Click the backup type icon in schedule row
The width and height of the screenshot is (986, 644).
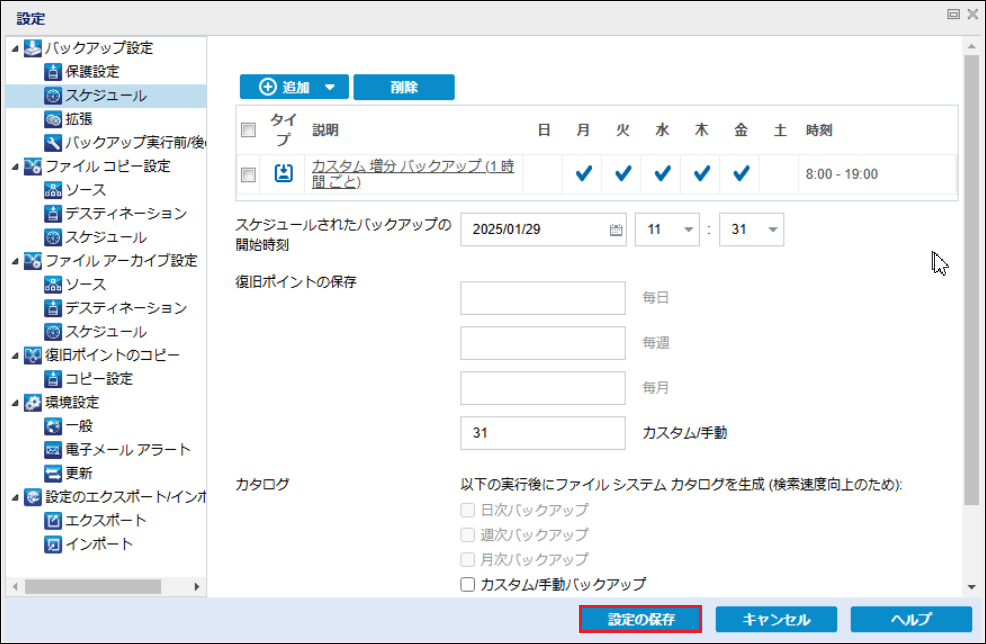[284, 174]
